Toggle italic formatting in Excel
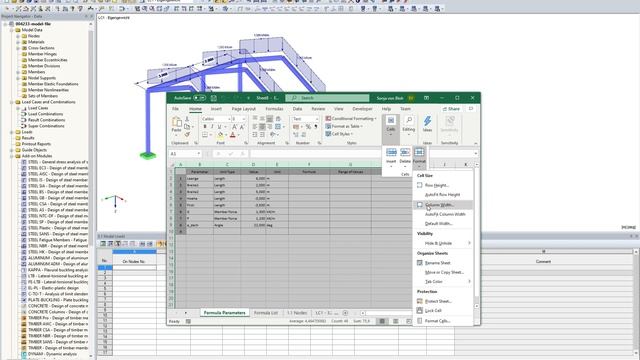 pyautogui.click(x=212, y=127)
